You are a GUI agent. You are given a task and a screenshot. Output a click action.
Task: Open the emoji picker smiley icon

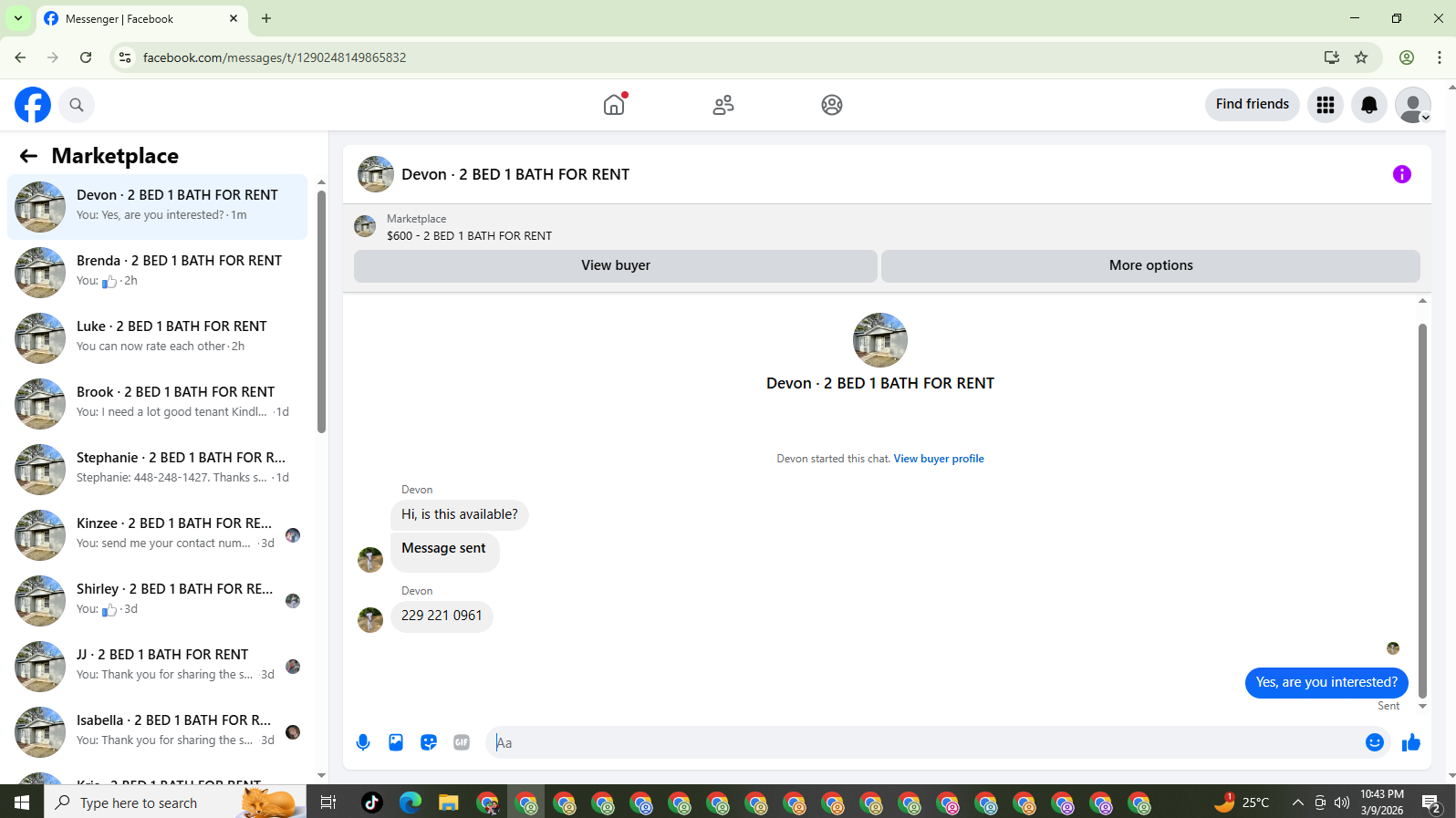[1375, 742]
